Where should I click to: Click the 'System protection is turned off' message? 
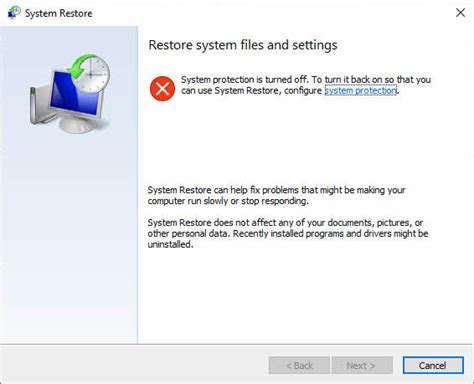(x=306, y=85)
